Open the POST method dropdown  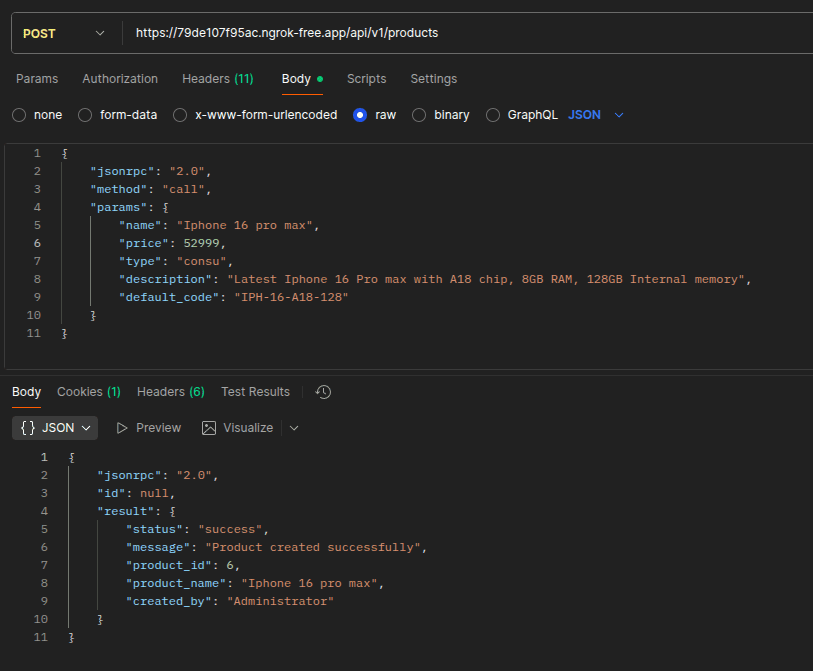[x=64, y=32]
